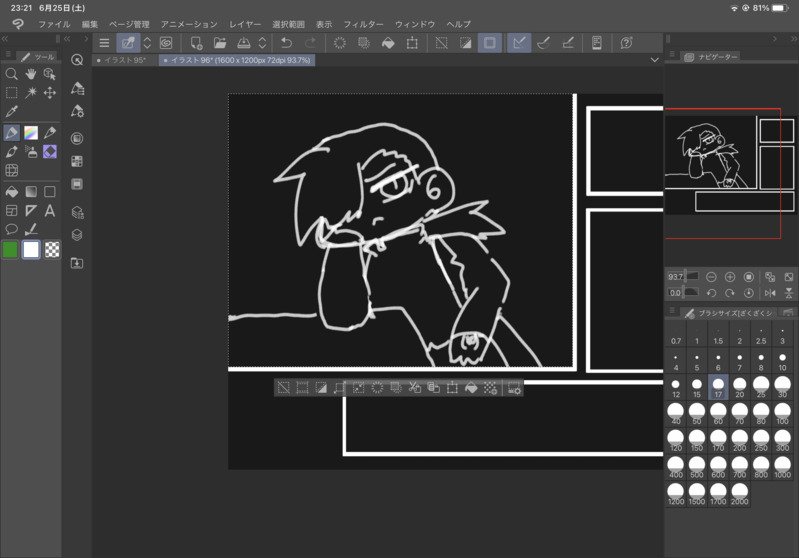Click the New document icon

196,43
